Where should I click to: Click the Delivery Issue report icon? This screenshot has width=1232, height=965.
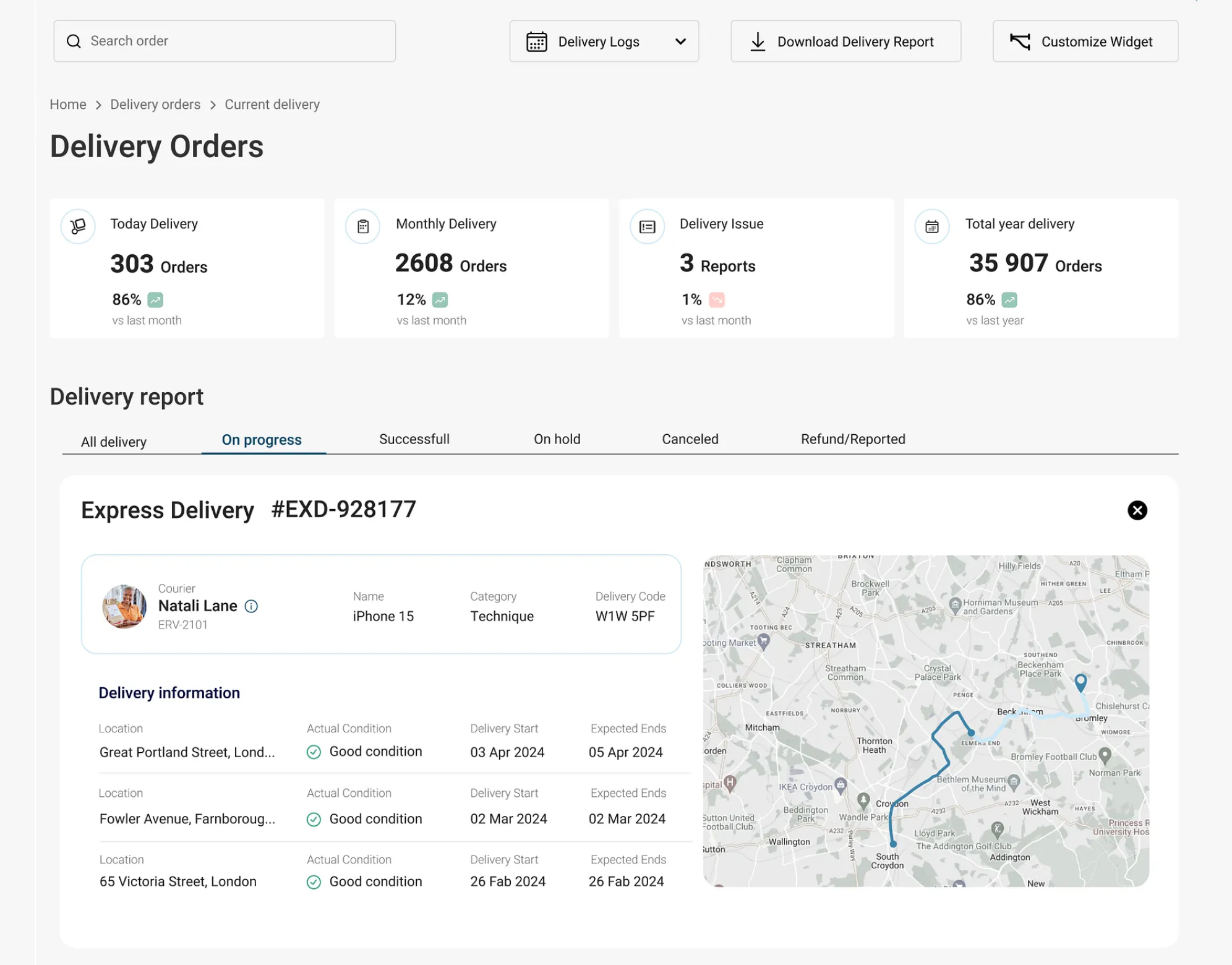tap(647, 227)
